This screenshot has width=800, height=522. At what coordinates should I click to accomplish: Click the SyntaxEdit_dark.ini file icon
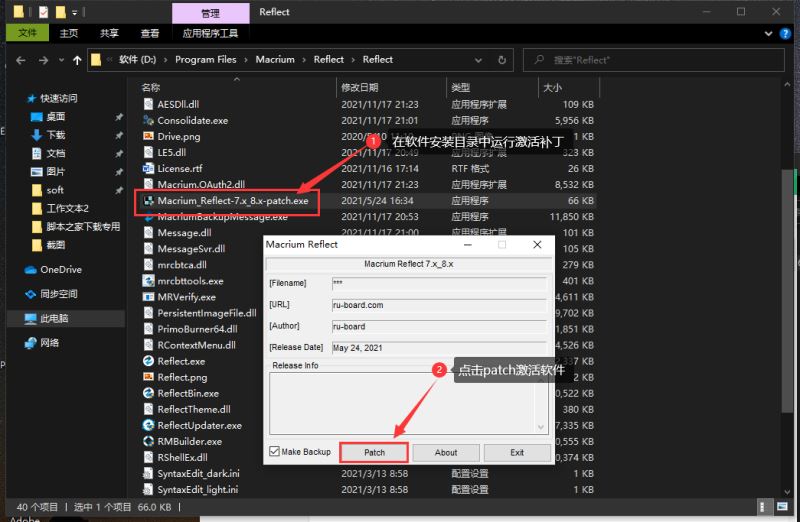148,474
